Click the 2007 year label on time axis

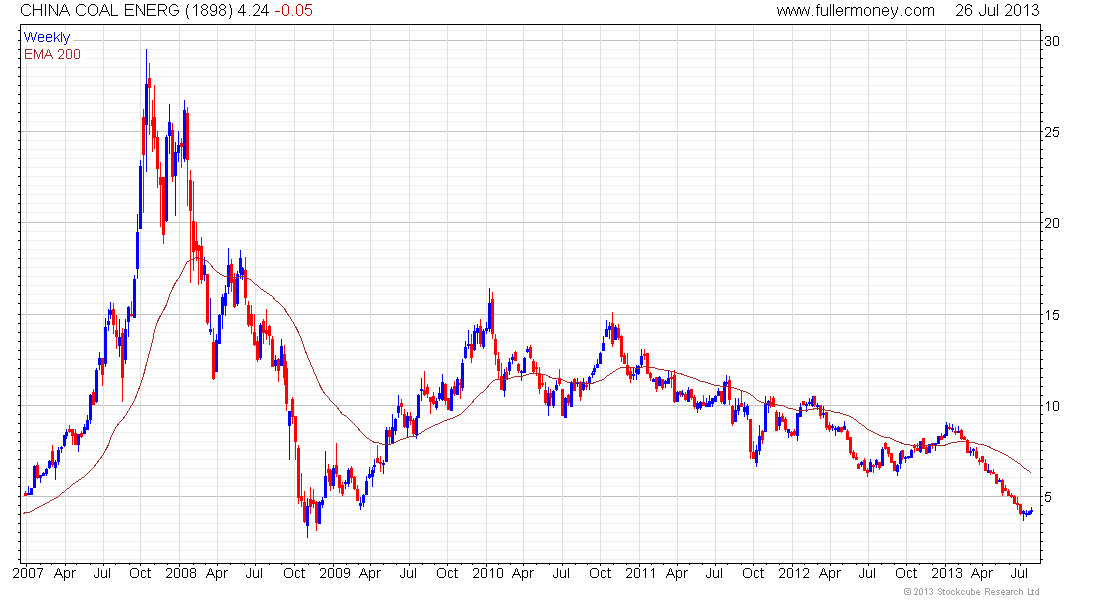pos(27,573)
